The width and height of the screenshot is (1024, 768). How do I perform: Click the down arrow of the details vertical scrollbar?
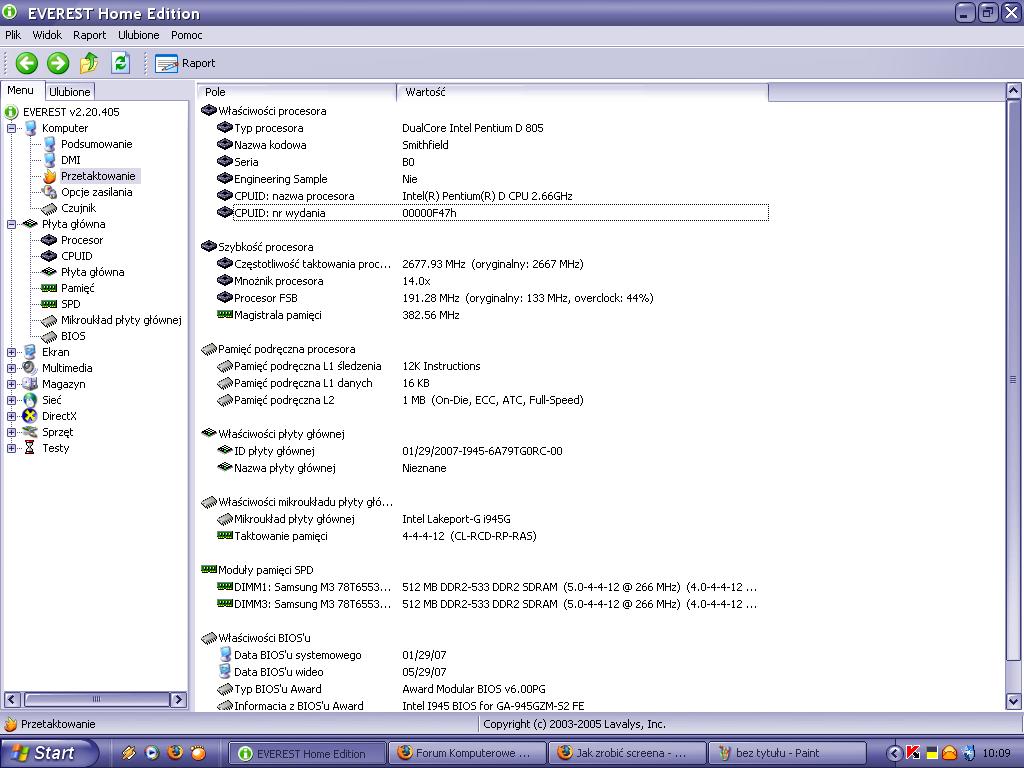click(1013, 701)
